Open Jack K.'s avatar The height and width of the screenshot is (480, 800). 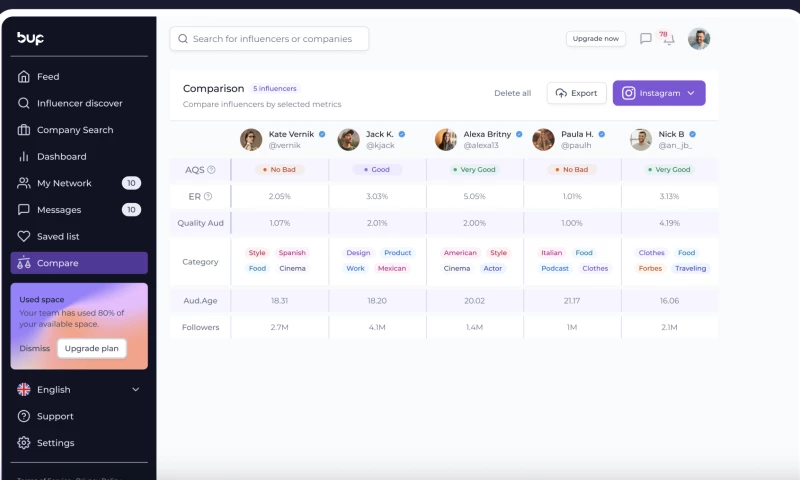click(x=348, y=140)
